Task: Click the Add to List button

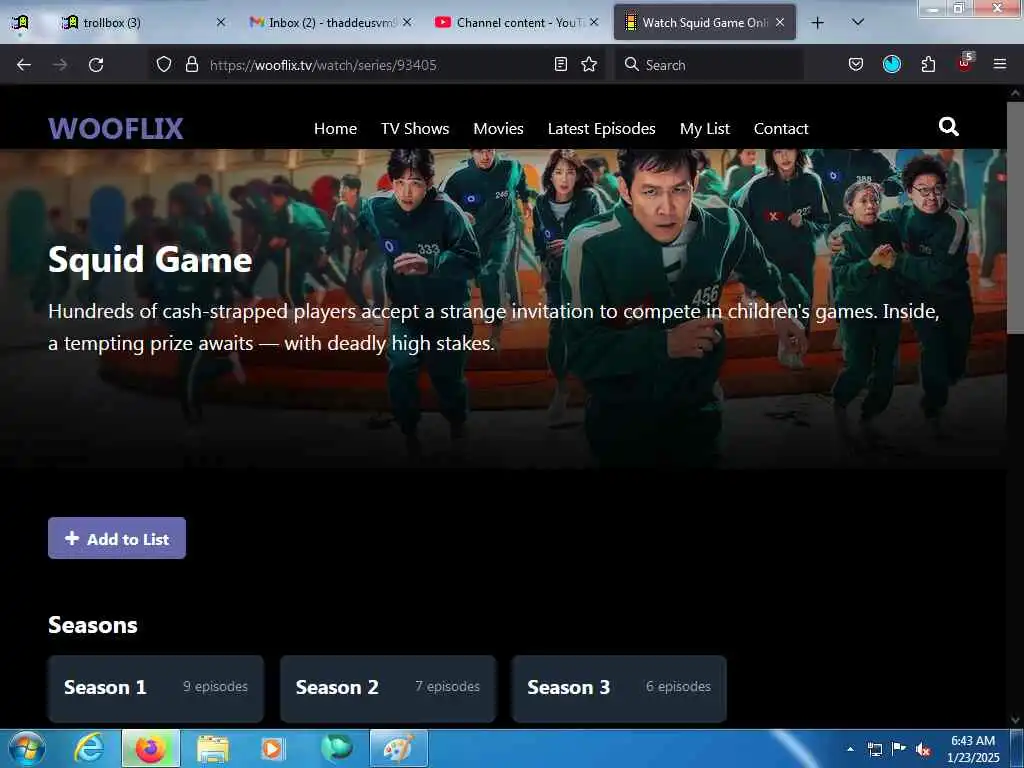Action: coord(117,538)
